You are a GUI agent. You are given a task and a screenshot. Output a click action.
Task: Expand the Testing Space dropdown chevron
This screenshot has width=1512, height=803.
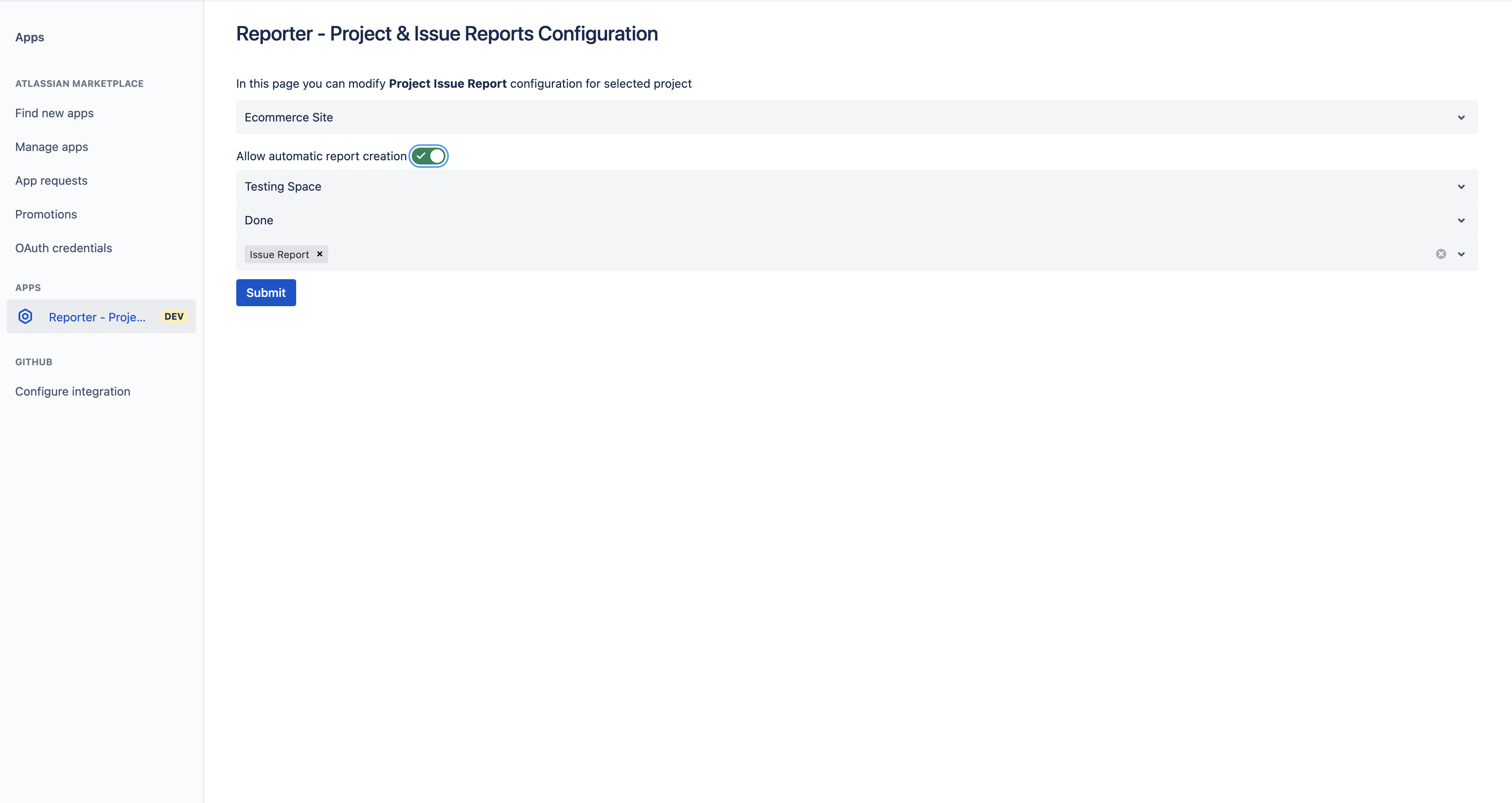tap(1461, 187)
